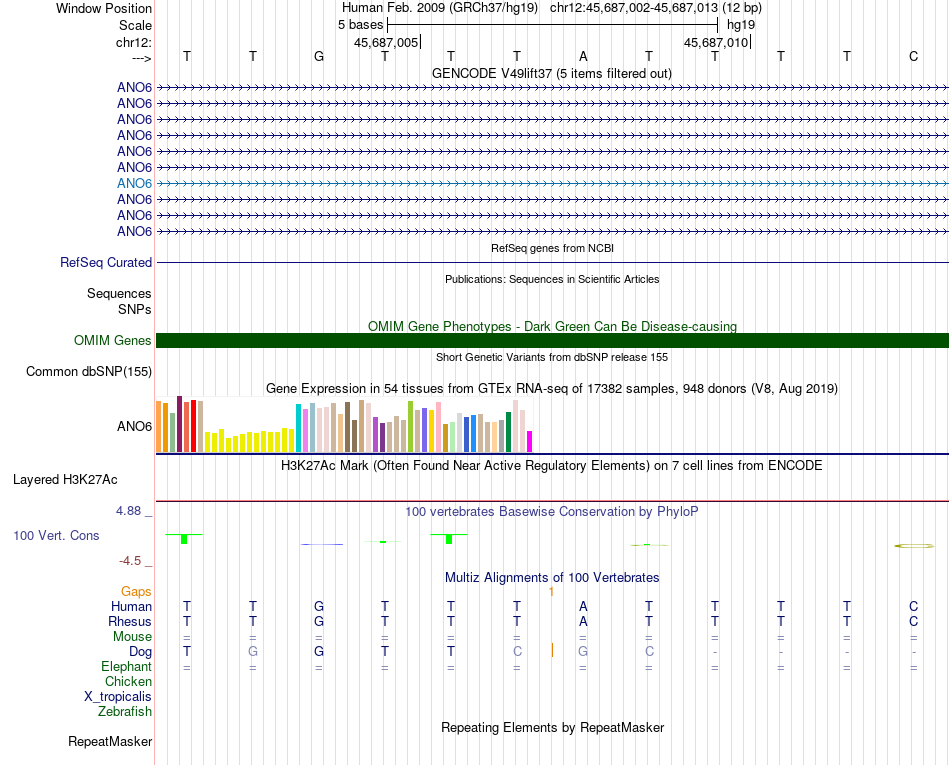Click the Common dbSNP(155) track label
This screenshot has height=765, width=950.
tap(88, 371)
